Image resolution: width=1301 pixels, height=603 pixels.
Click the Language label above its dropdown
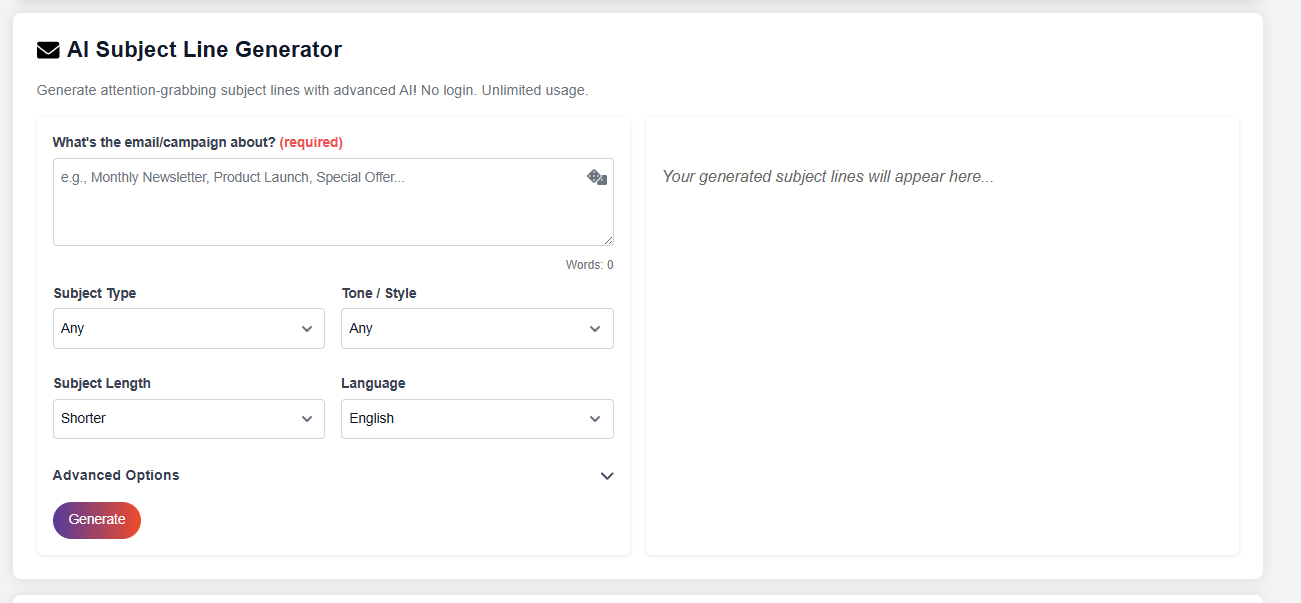point(373,383)
